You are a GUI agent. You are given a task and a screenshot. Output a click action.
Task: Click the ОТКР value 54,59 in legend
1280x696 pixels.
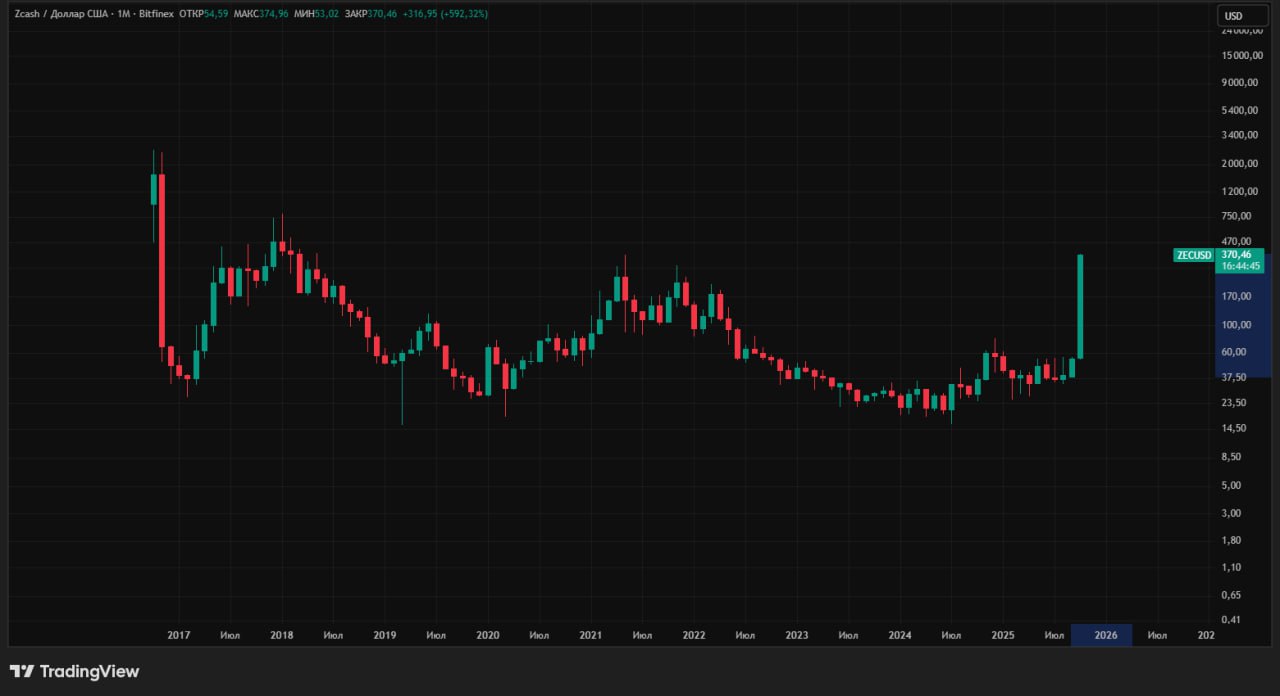(x=215, y=15)
